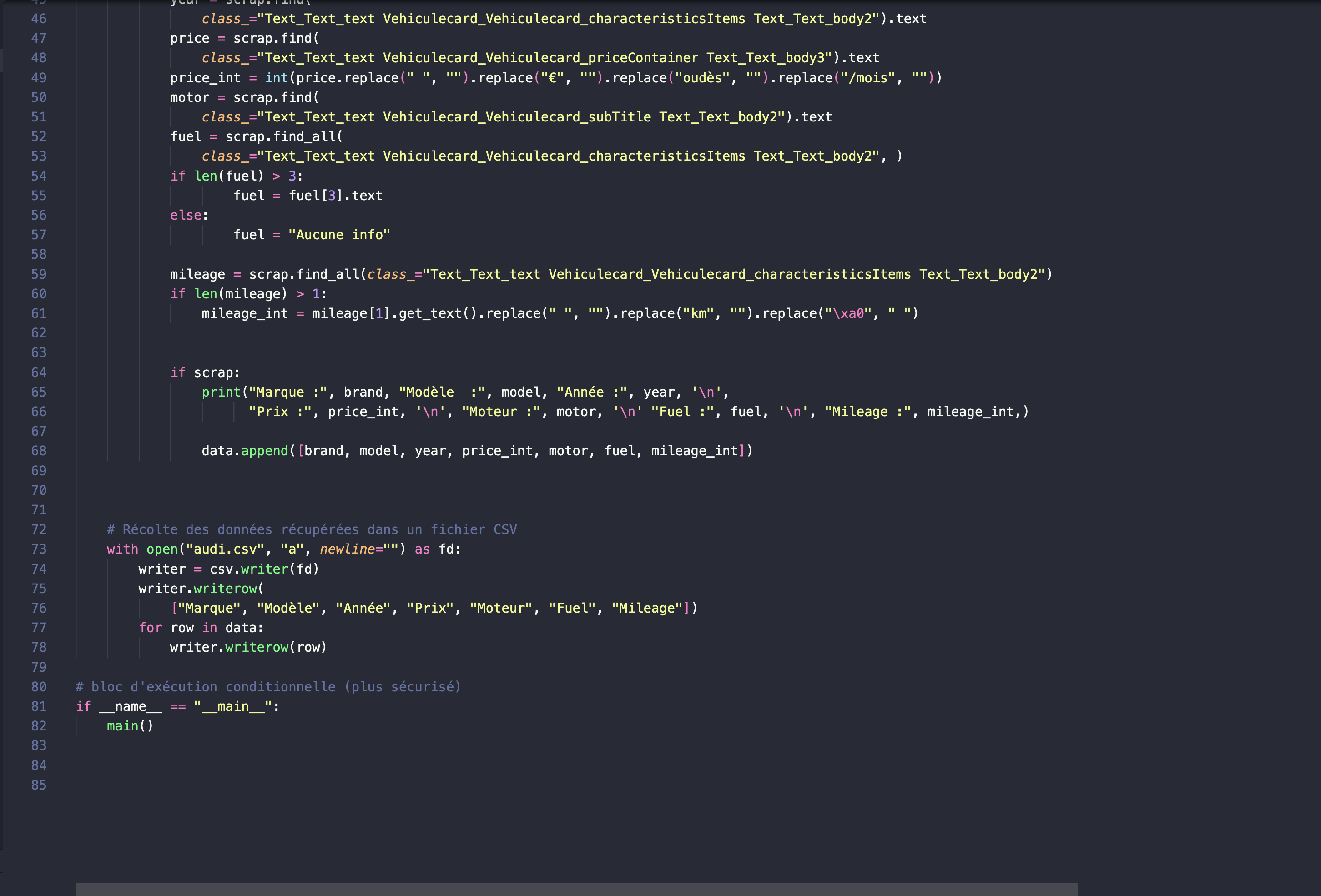The height and width of the screenshot is (896, 1321).
Task: Click 'data.append' on line 68
Action: (245, 451)
